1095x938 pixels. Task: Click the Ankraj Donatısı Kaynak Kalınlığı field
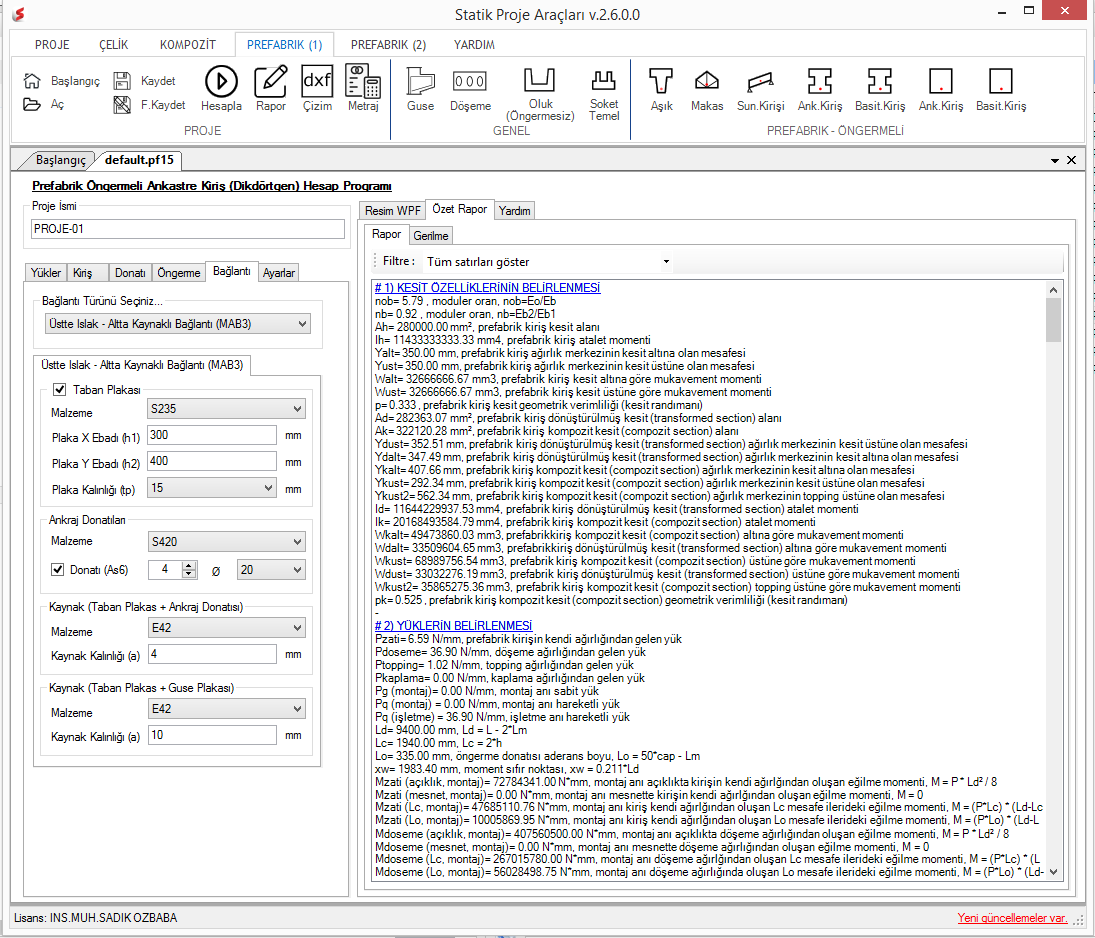(212, 654)
